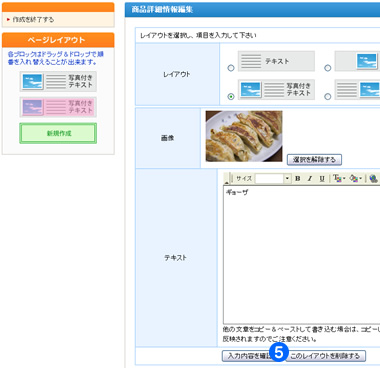Click the ページレイアウト panel header
The height and width of the screenshot is (368, 380).
[58, 40]
